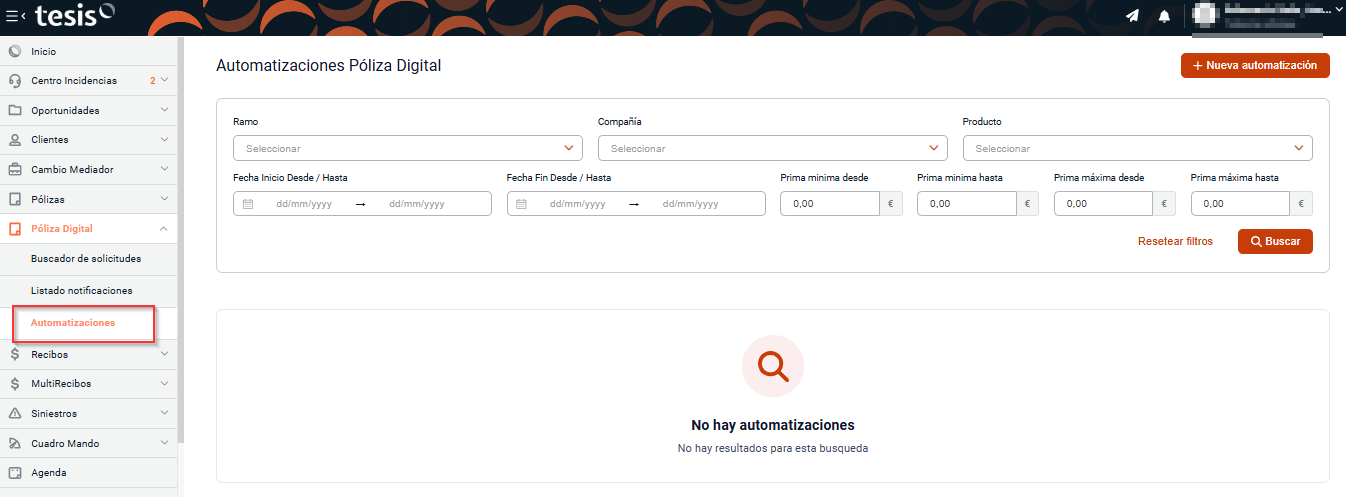This screenshot has width=1346, height=497.
Task: Click the Pólizas document icon
Action: [15, 199]
